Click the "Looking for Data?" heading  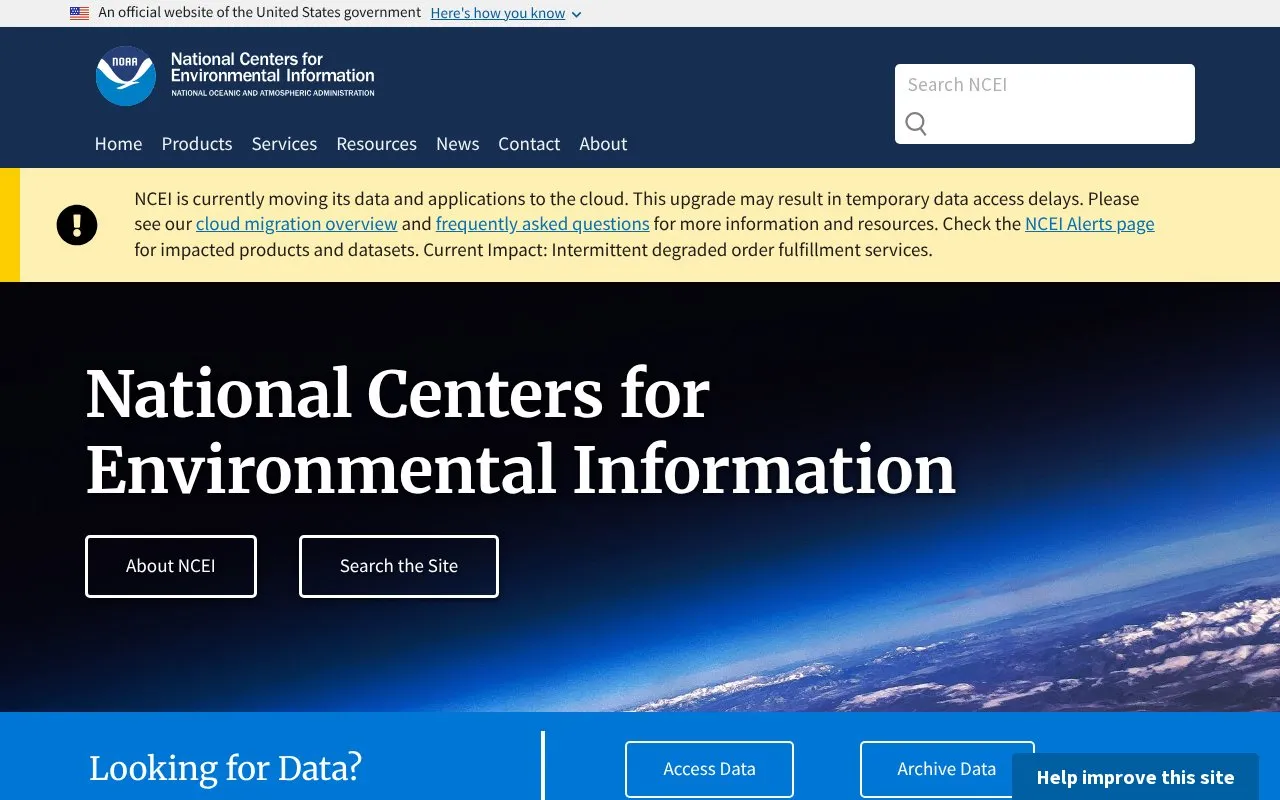click(225, 768)
